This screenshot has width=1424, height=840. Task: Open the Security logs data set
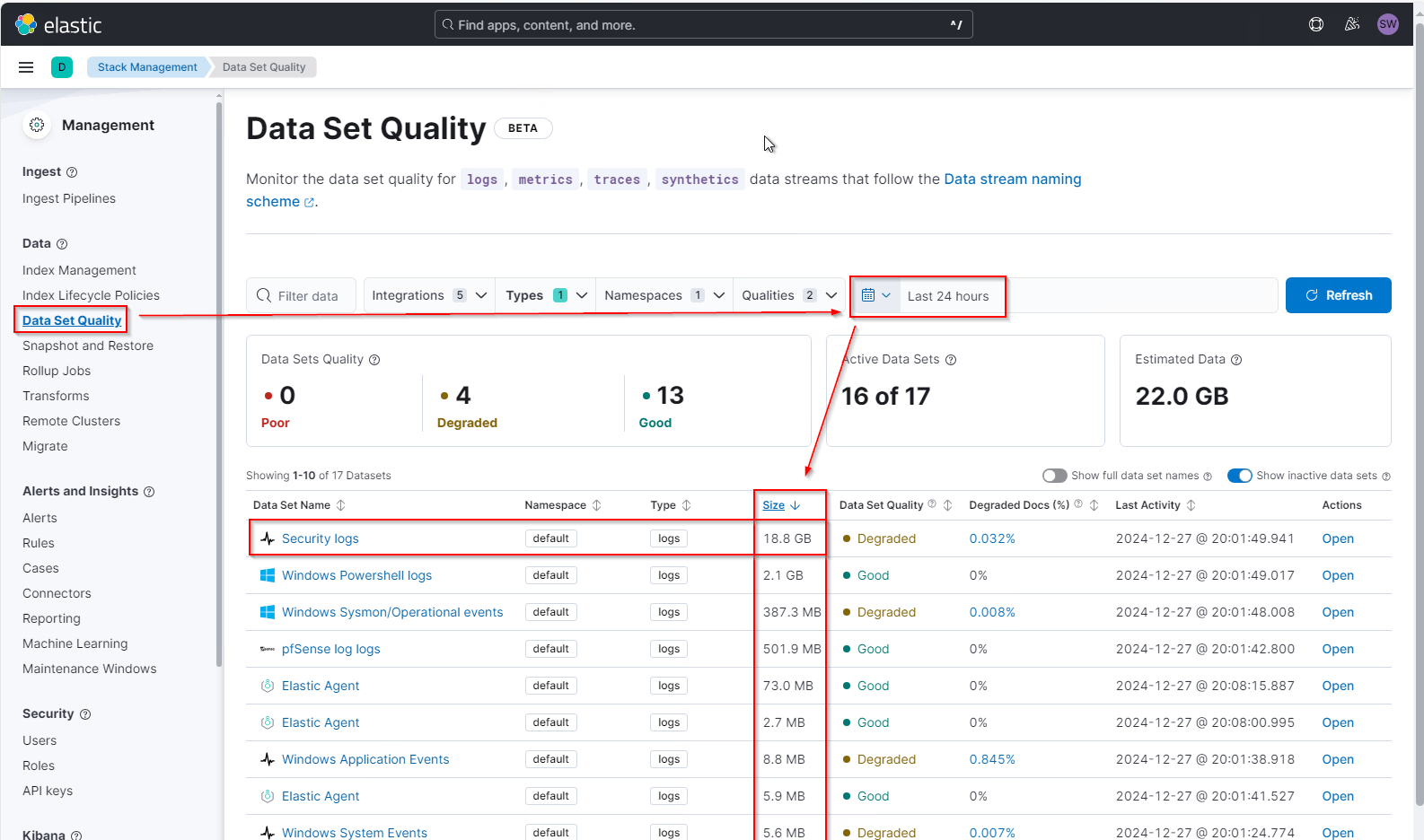point(321,538)
